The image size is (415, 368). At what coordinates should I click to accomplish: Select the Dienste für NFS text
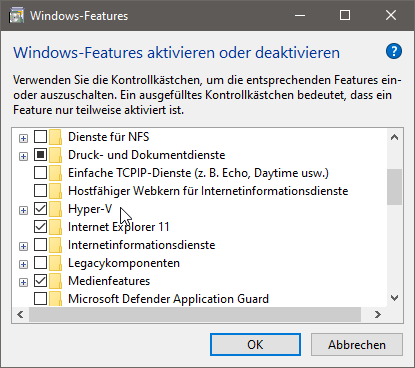109,137
